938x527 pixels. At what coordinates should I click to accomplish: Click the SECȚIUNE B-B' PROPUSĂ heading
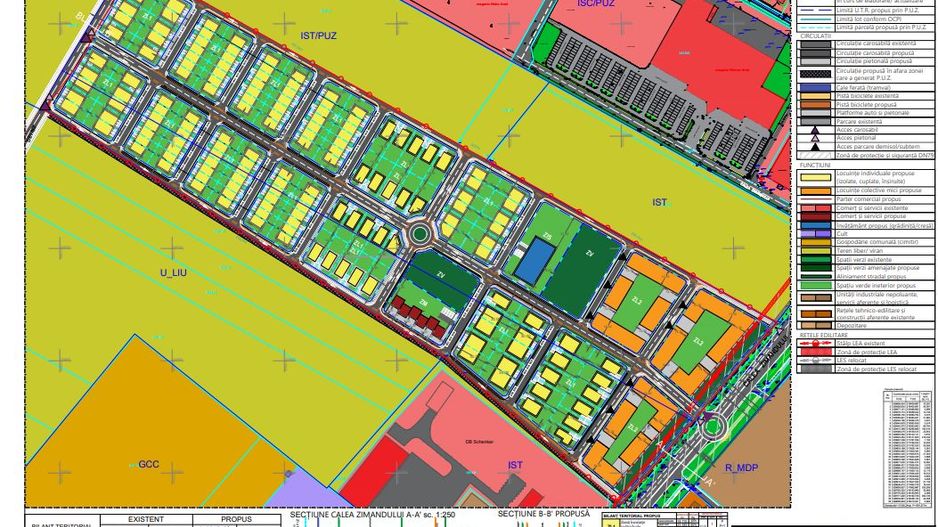[x=545, y=516]
